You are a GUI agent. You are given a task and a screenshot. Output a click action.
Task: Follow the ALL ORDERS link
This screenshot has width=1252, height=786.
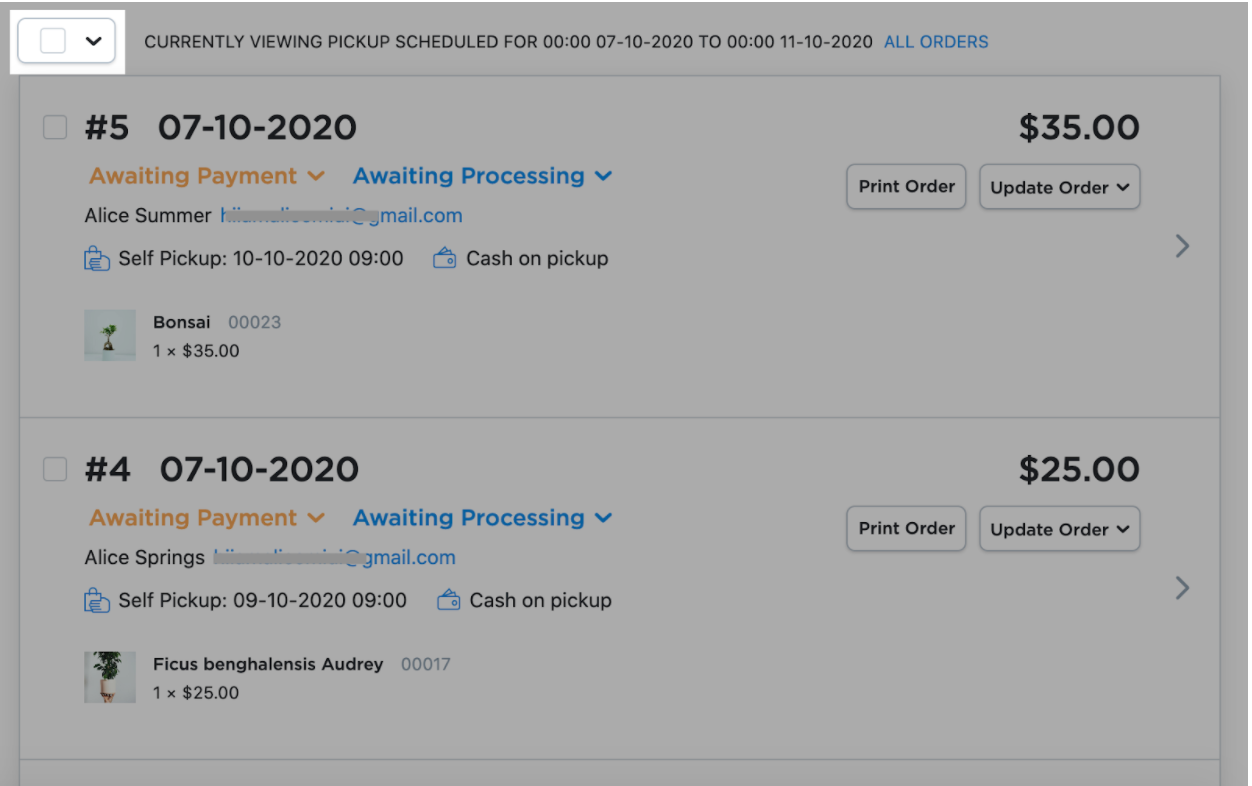(x=936, y=42)
